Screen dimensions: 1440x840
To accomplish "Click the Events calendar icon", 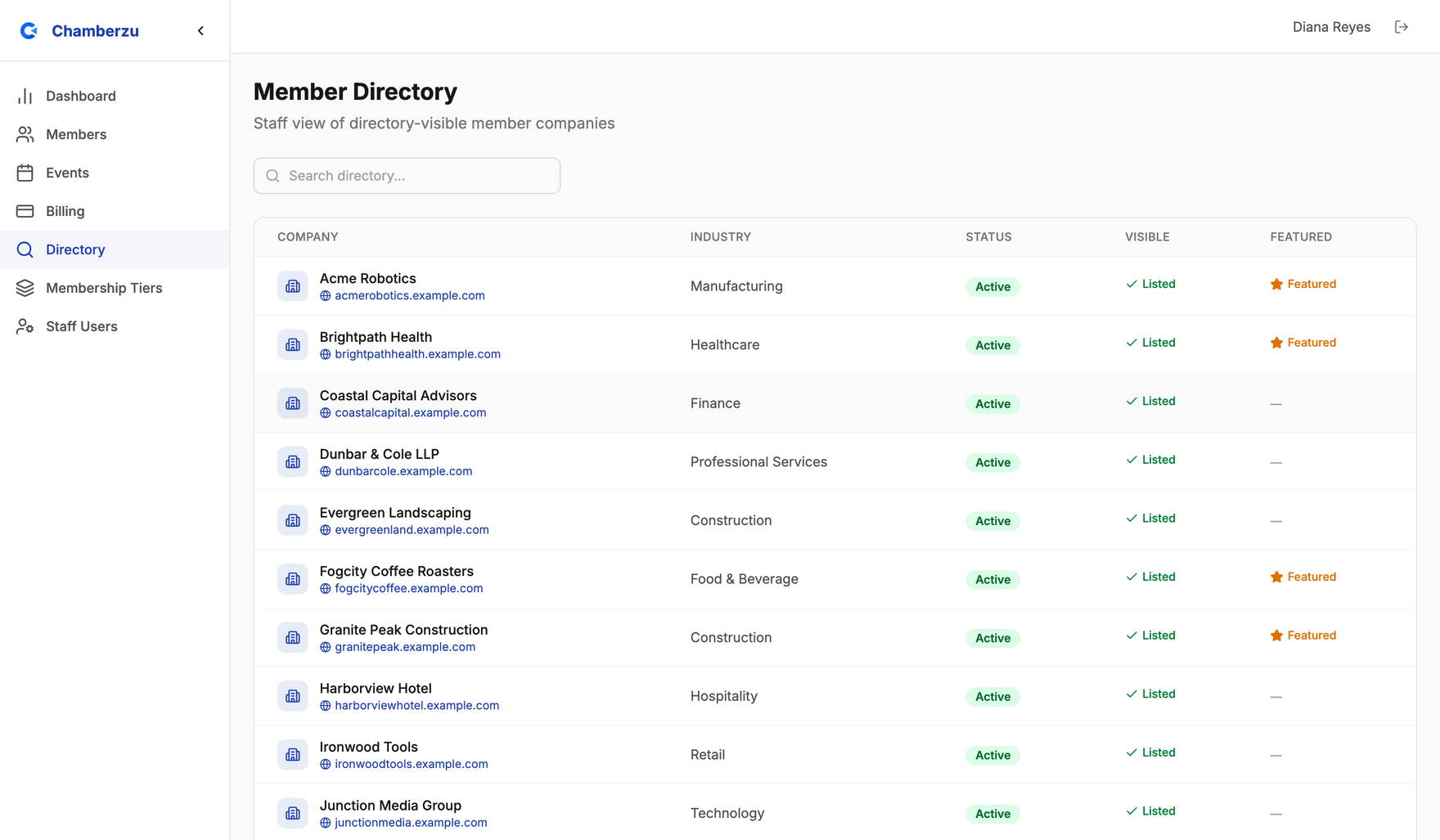I will [x=25, y=173].
